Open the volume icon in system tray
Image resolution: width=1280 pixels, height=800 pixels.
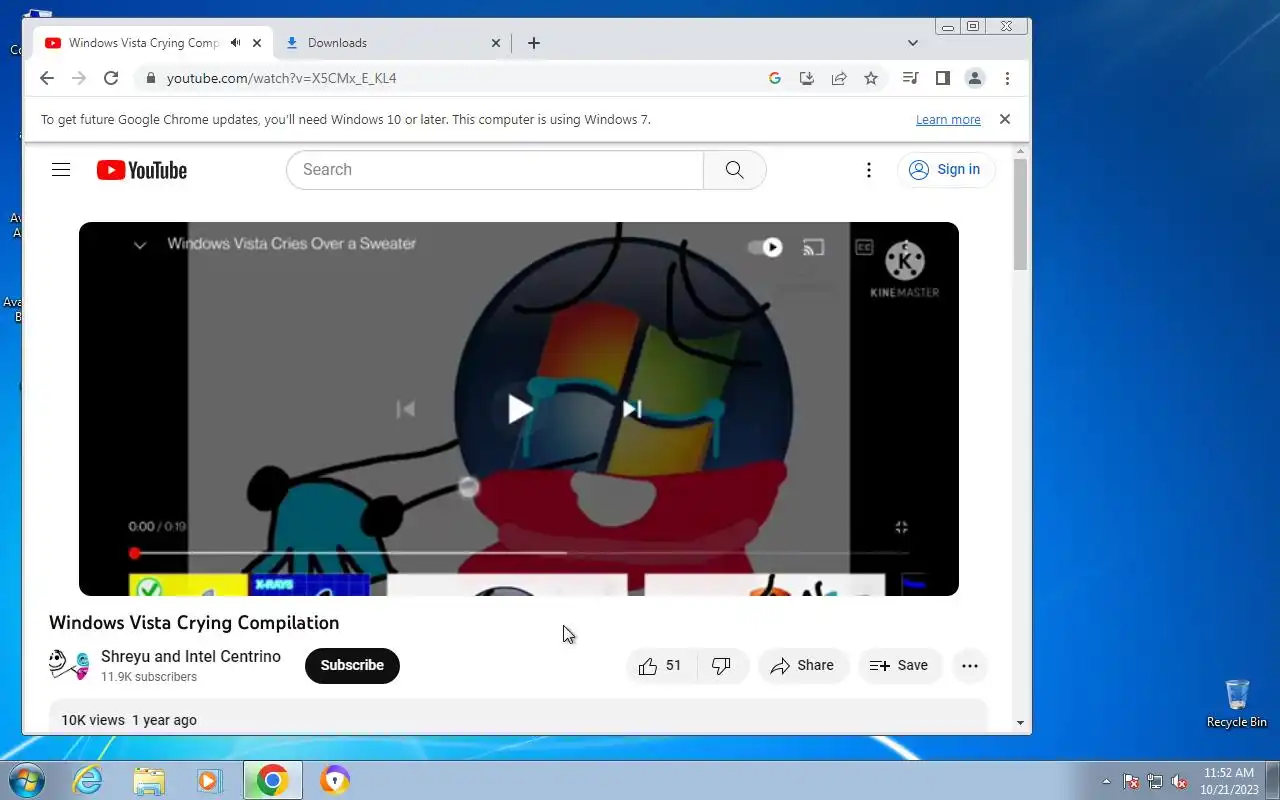click(1180, 781)
